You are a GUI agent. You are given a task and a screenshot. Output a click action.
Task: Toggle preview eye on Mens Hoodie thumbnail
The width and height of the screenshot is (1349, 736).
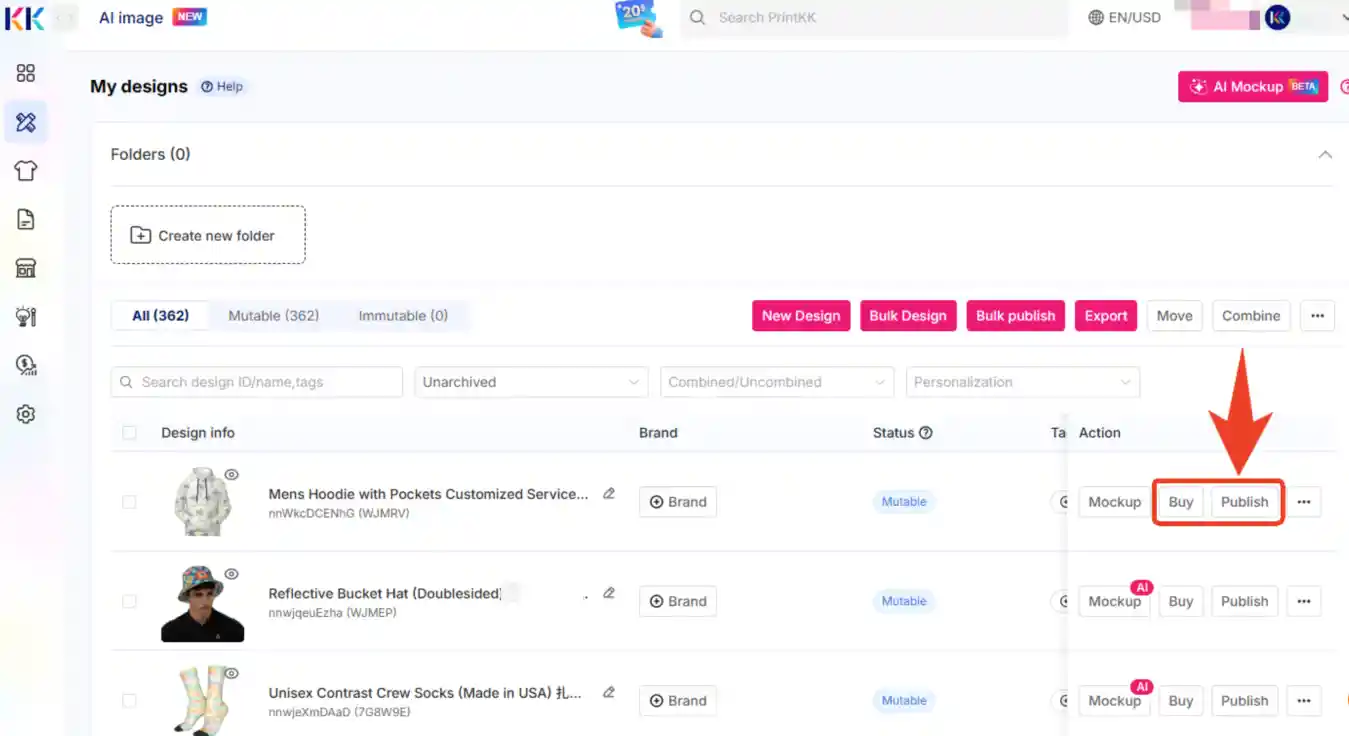(232, 475)
